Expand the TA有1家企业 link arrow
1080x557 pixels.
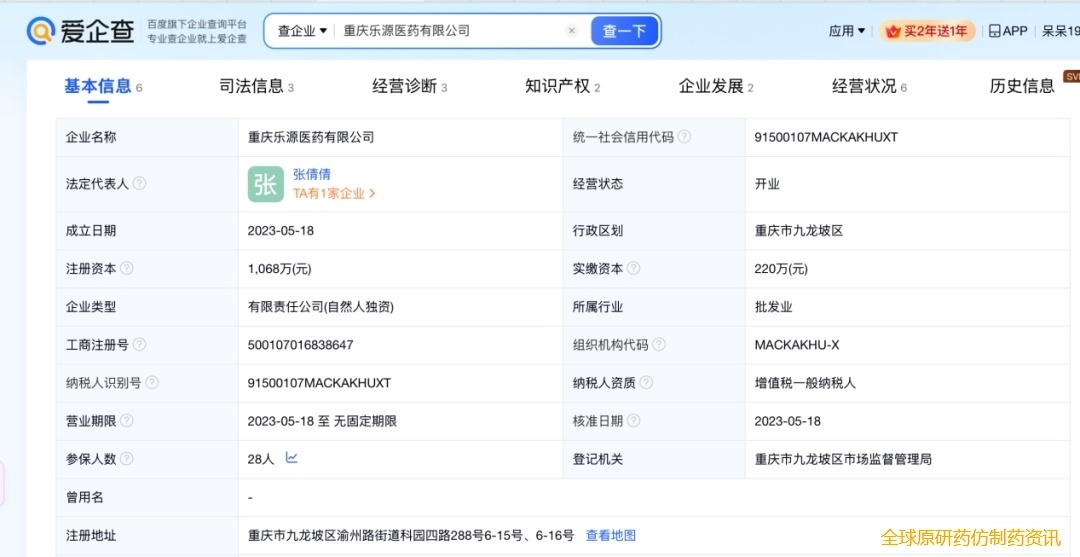[x=372, y=194]
